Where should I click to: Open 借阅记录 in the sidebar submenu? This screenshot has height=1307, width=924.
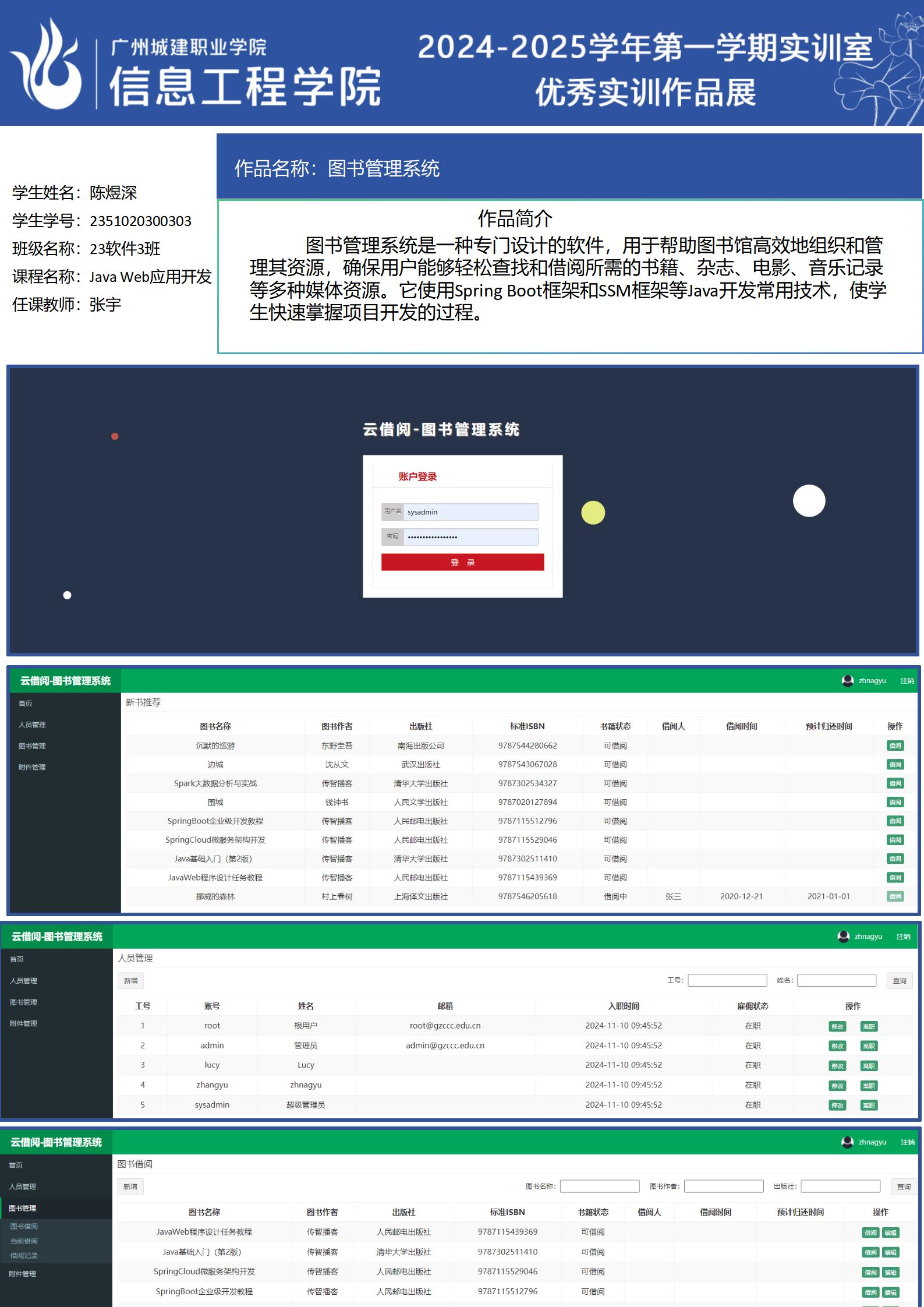24,1255
